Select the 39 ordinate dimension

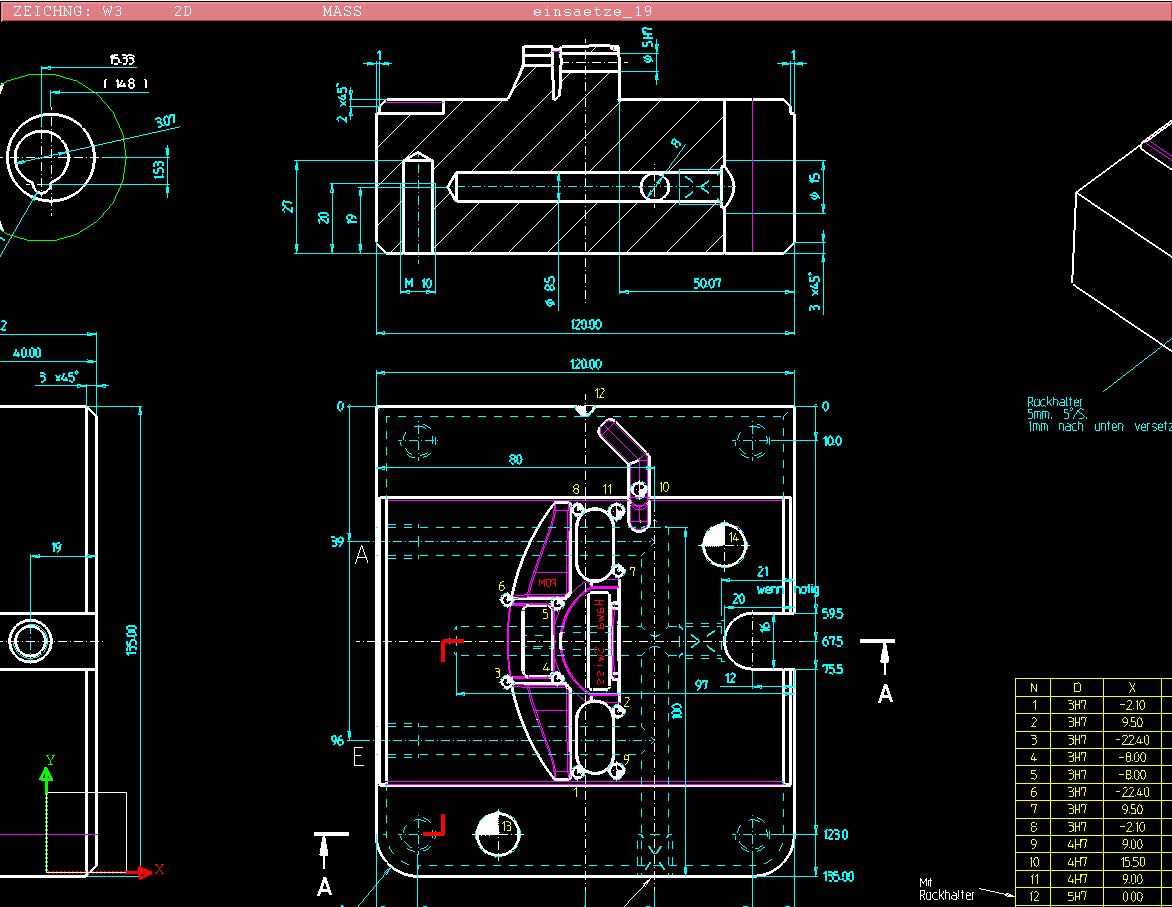[338, 541]
